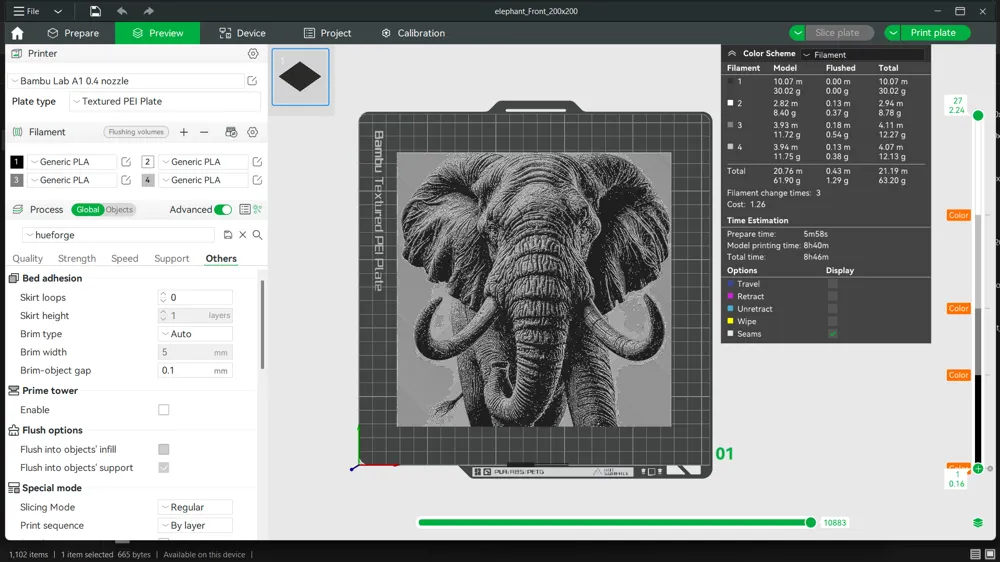Select the plate 1 thumbnail
The width and height of the screenshot is (1000, 562).
coord(300,77)
